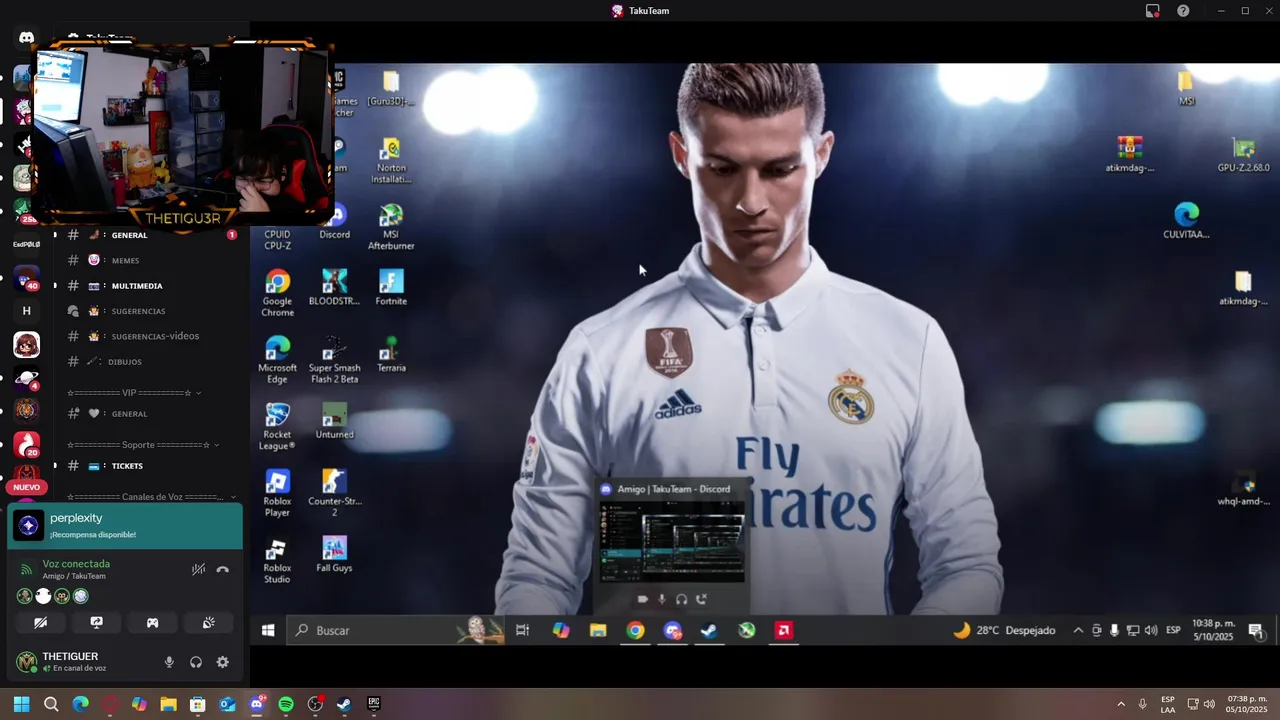
Task: Click the AMD software icon in the streamed taskbar
Action: pos(784,630)
